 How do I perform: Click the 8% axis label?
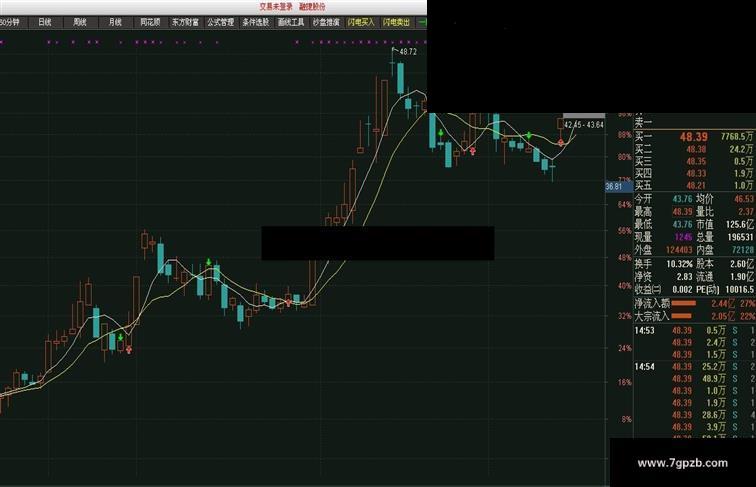pos(626,419)
